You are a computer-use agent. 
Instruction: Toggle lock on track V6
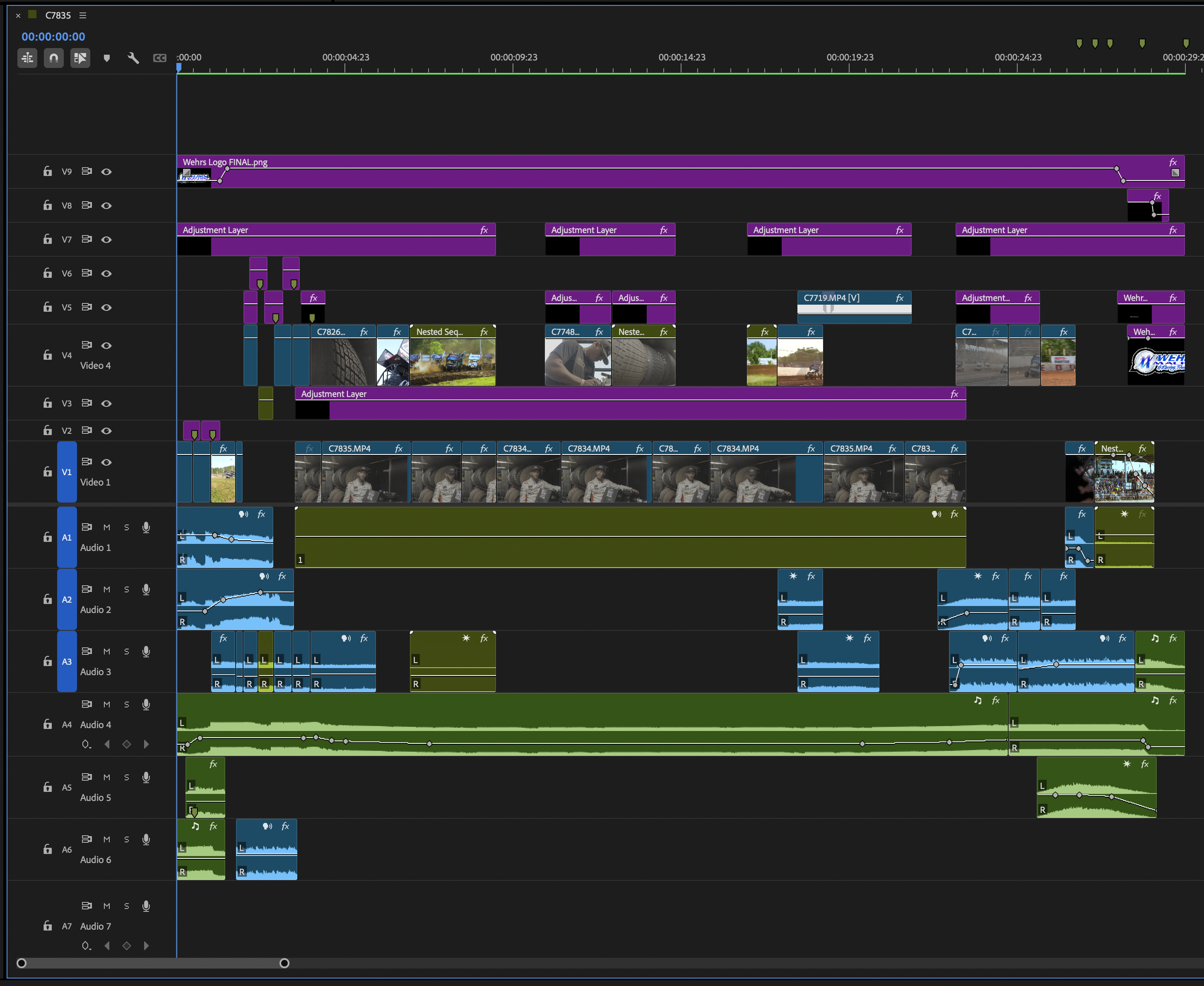click(x=48, y=273)
